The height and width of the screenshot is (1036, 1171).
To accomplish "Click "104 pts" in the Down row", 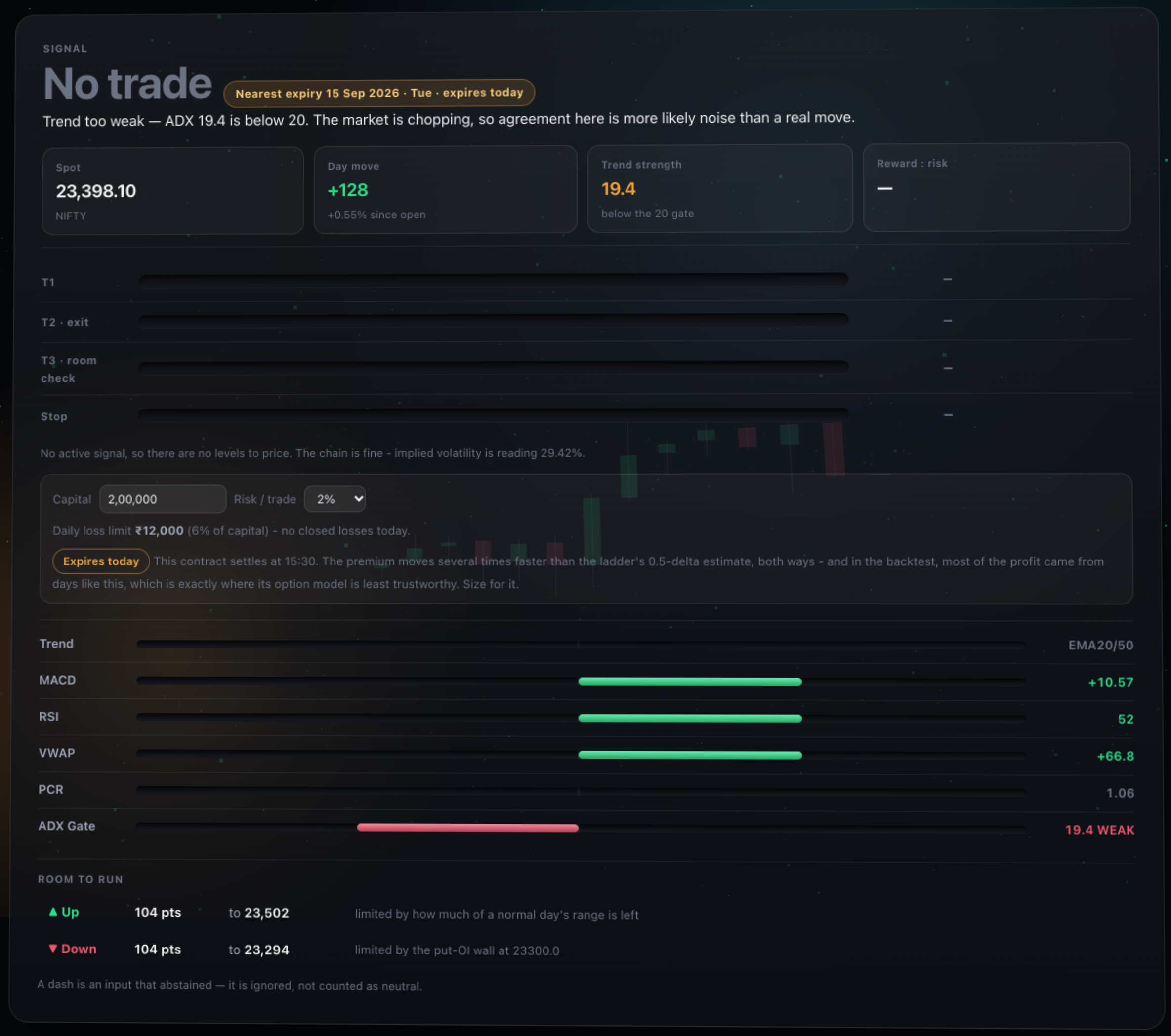I will point(158,949).
